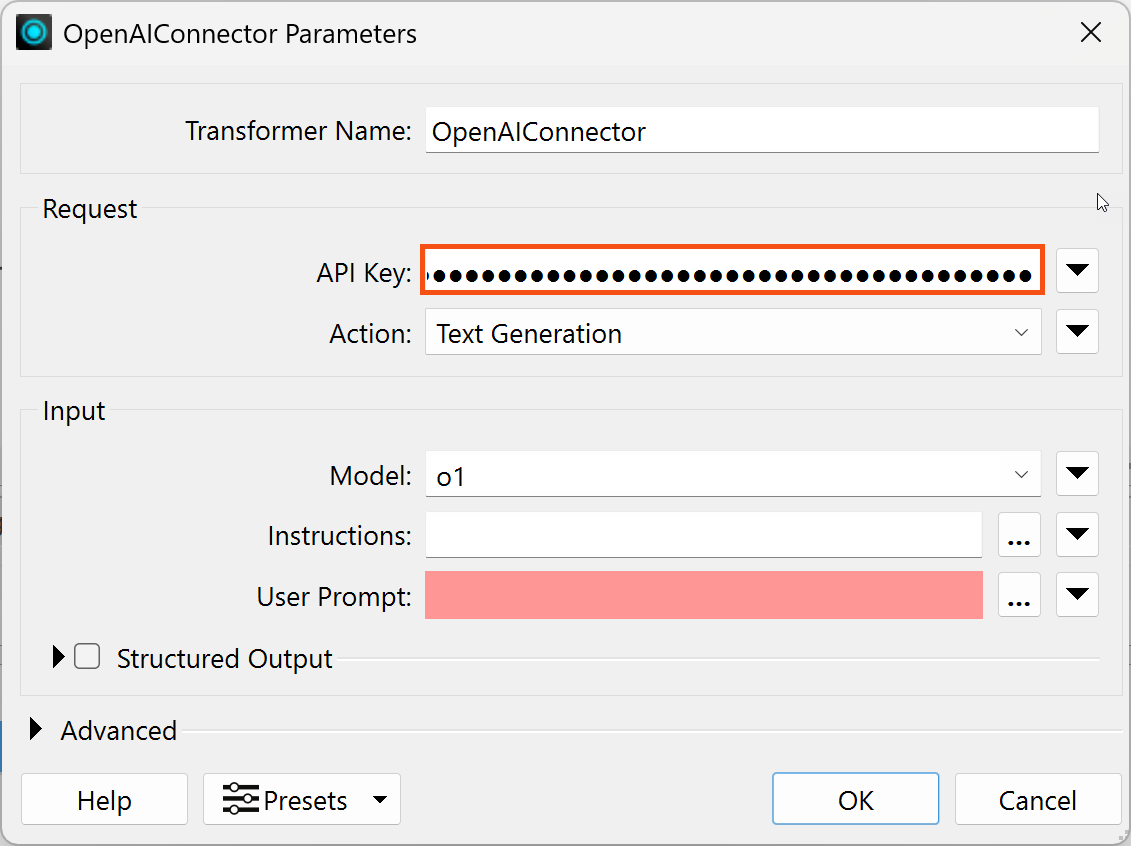Expand the Advanced section
1131x846 pixels.
coord(35,729)
